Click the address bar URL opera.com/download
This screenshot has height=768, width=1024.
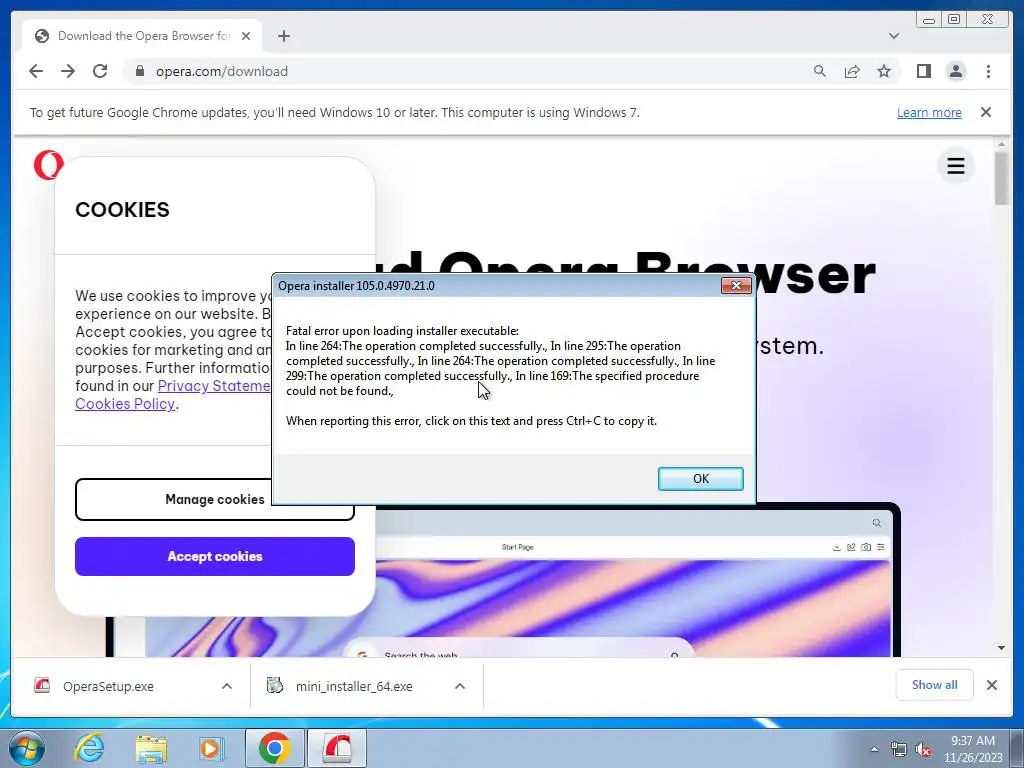tap(221, 71)
